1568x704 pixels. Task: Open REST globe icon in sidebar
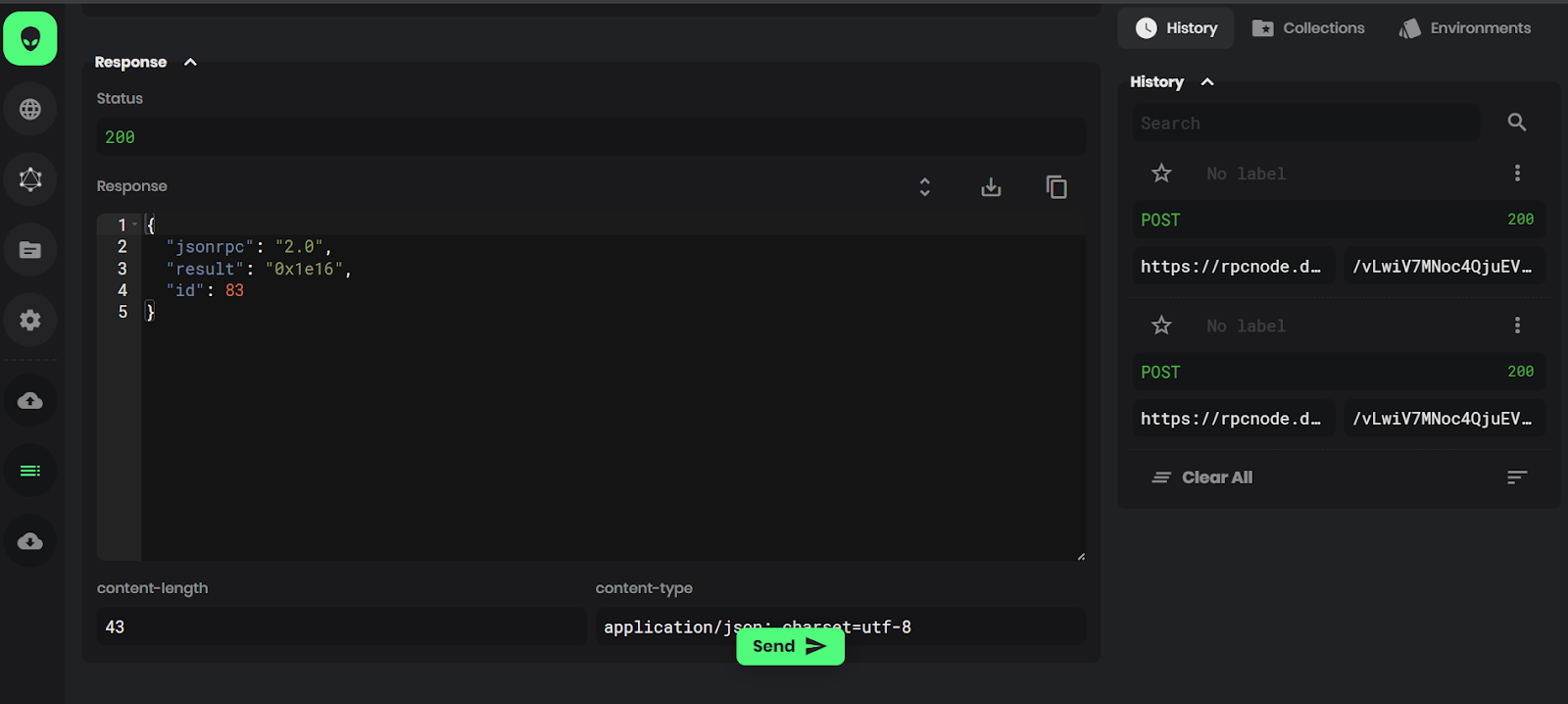click(30, 109)
